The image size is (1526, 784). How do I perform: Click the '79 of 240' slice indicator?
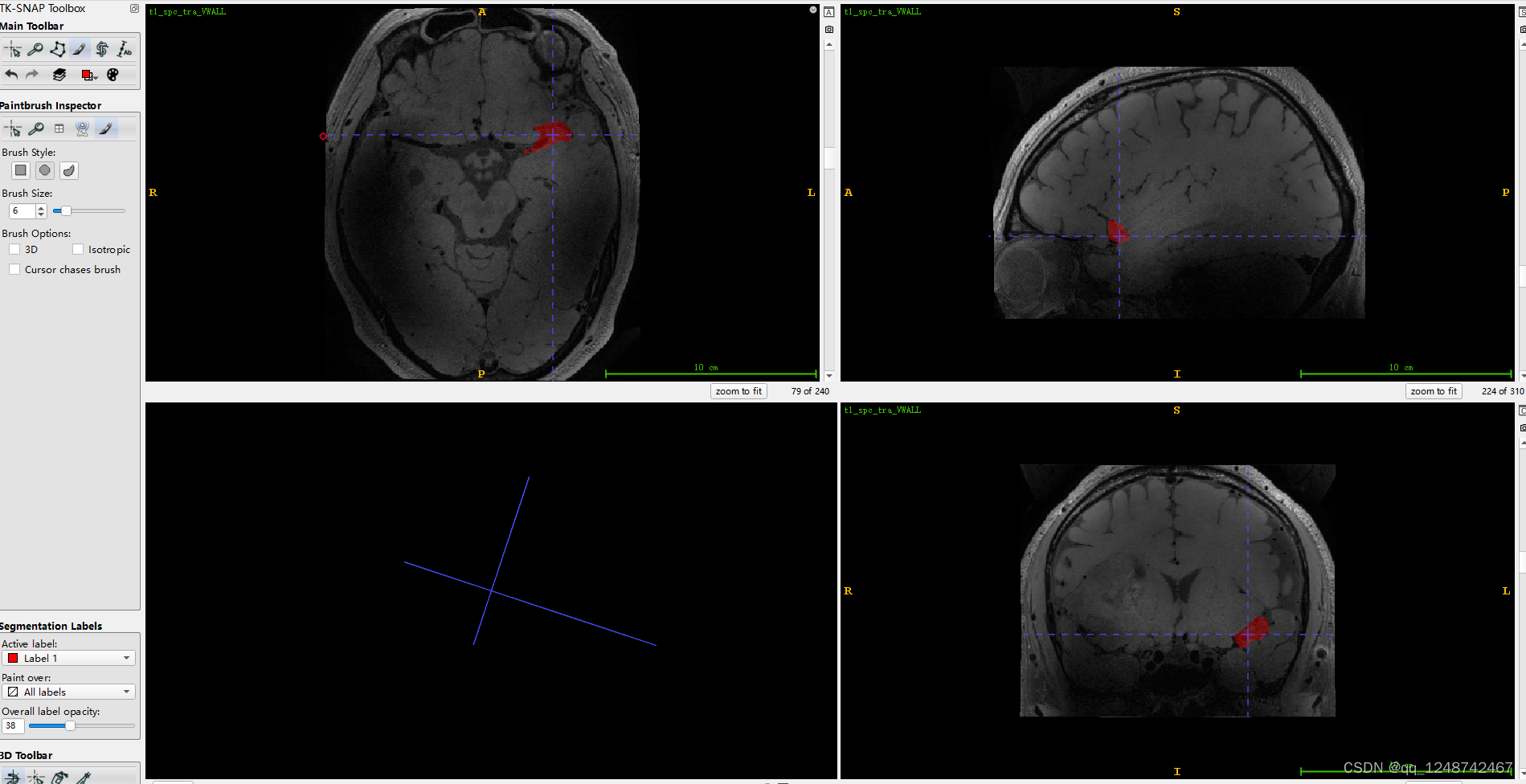point(810,391)
